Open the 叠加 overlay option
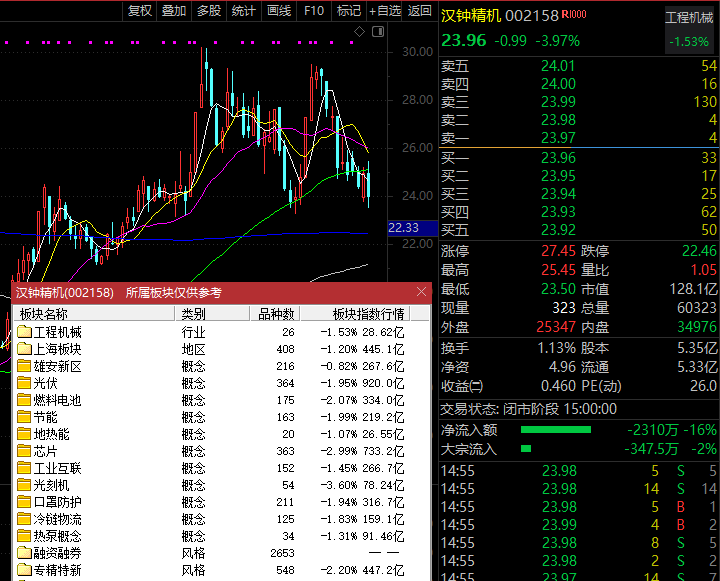720x581 pixels. (x=174, y=11)
